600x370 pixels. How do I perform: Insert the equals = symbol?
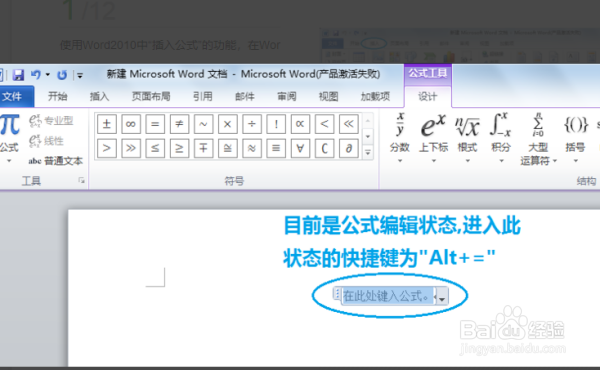(155, 124)
